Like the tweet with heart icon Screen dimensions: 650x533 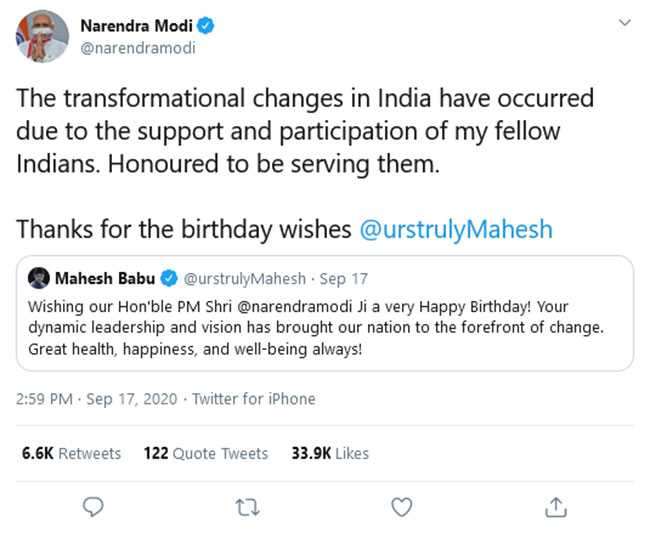[401, 507]
